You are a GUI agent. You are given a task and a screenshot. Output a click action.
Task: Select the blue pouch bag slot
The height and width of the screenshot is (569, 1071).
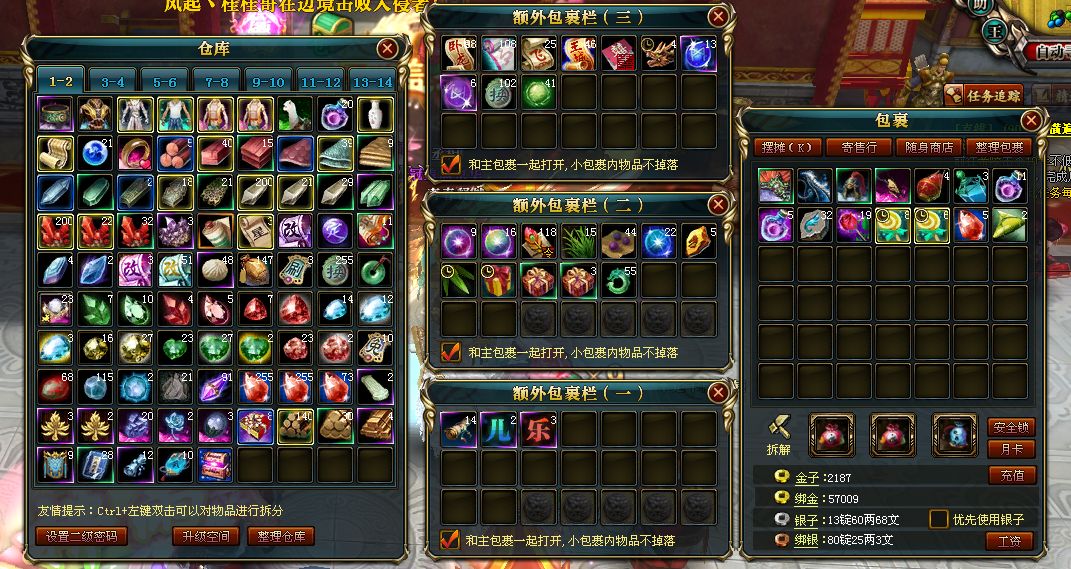tap(954, 435)
